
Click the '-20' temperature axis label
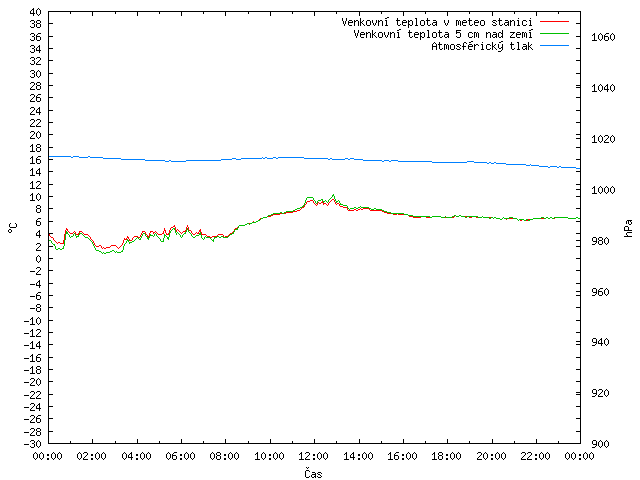(32, 382)
